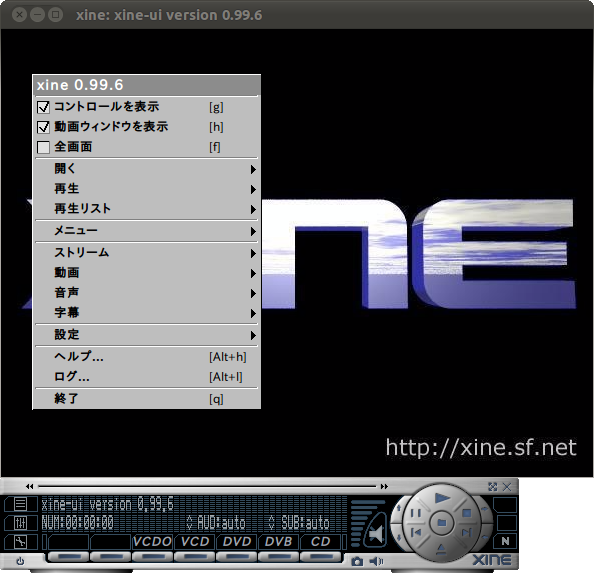
Task: Expand the 動画 submenu
Action: [x=147, y=273]
